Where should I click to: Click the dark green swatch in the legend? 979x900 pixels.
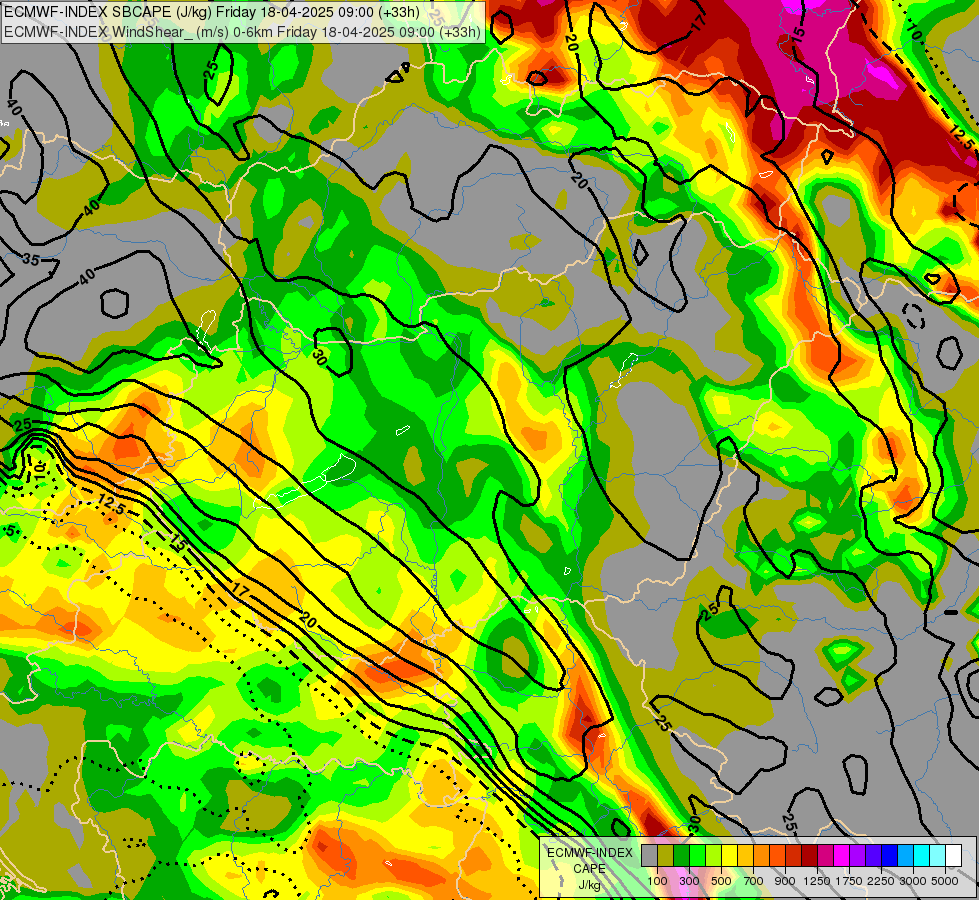pyautogui.click(x=681, y=856)
